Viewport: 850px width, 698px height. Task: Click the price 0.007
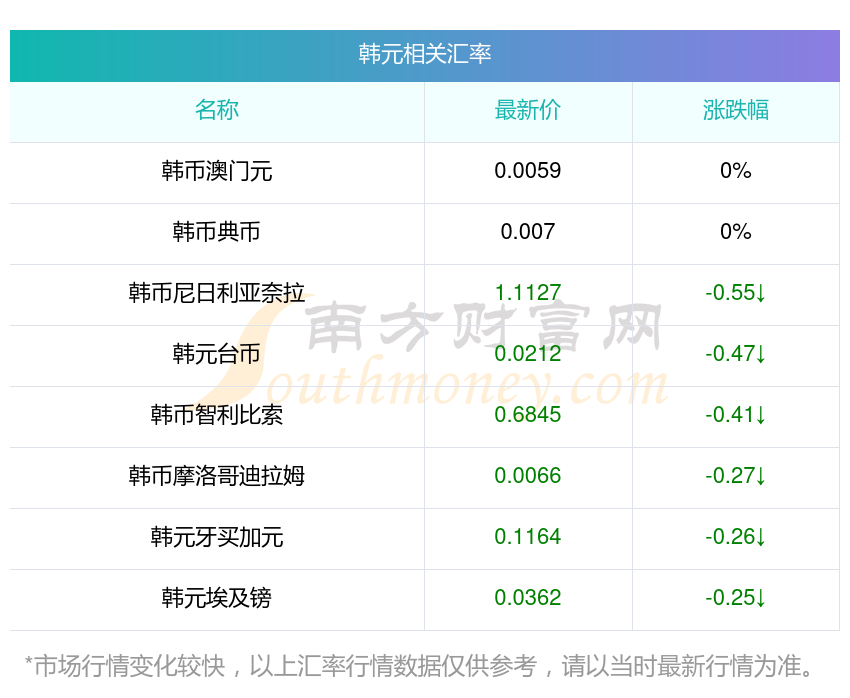click(x=527, y=232)
